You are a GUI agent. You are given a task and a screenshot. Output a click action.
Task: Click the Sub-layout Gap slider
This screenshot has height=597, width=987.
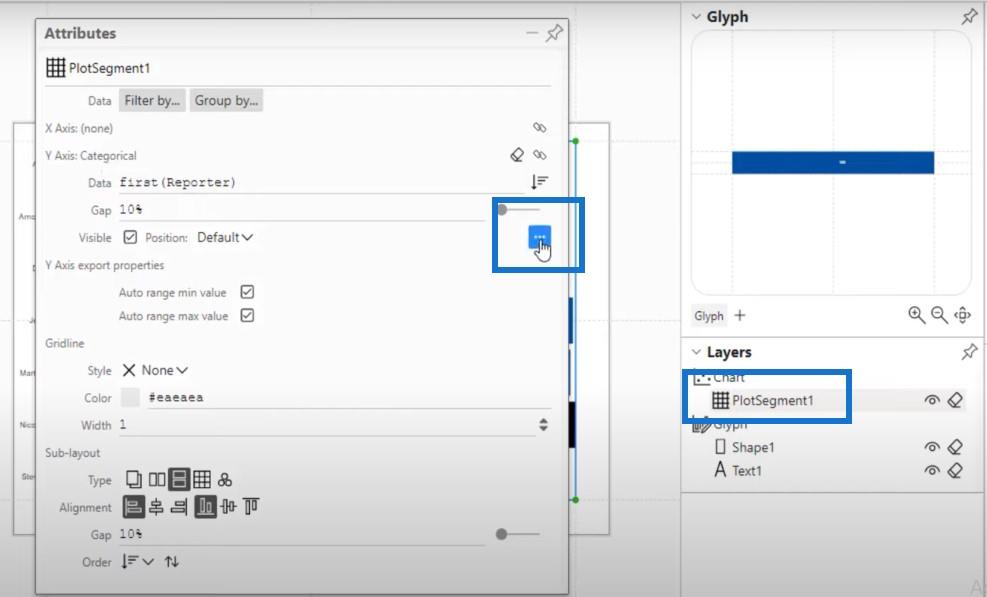518,534
